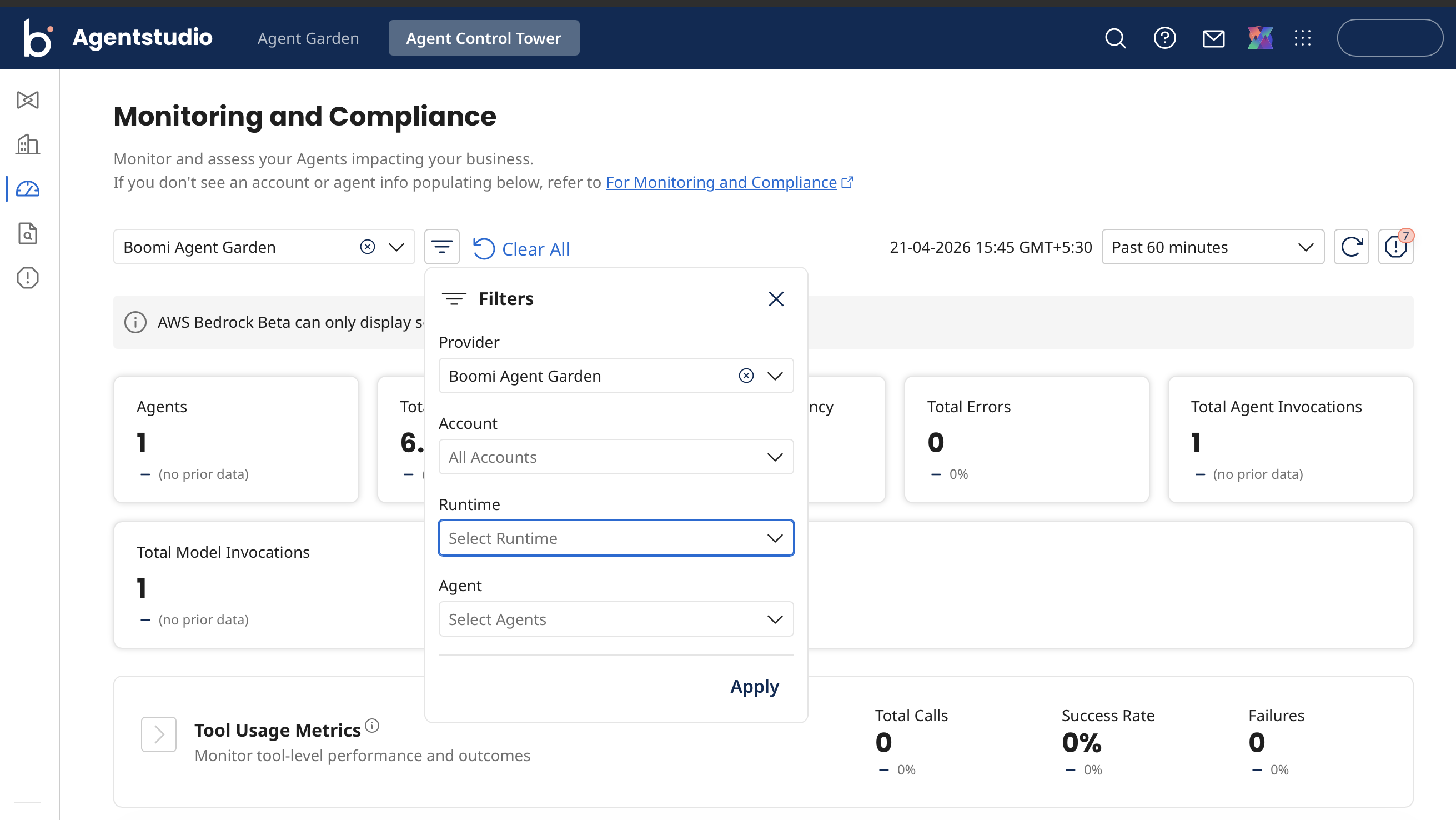The width and height of the screenshot is (1456, 820).
Task: Click the Agentstudio title text
Action: click(x=142, y=38)
